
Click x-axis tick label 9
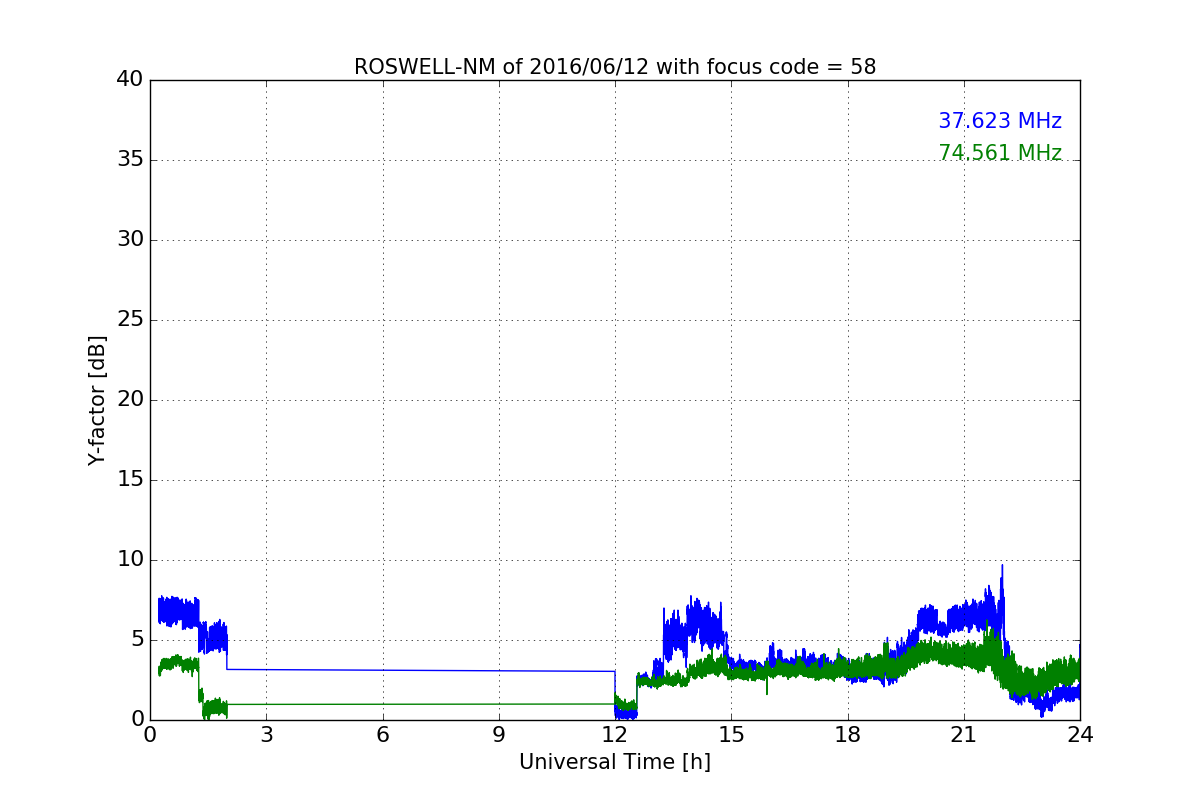[x=499, y=734]
